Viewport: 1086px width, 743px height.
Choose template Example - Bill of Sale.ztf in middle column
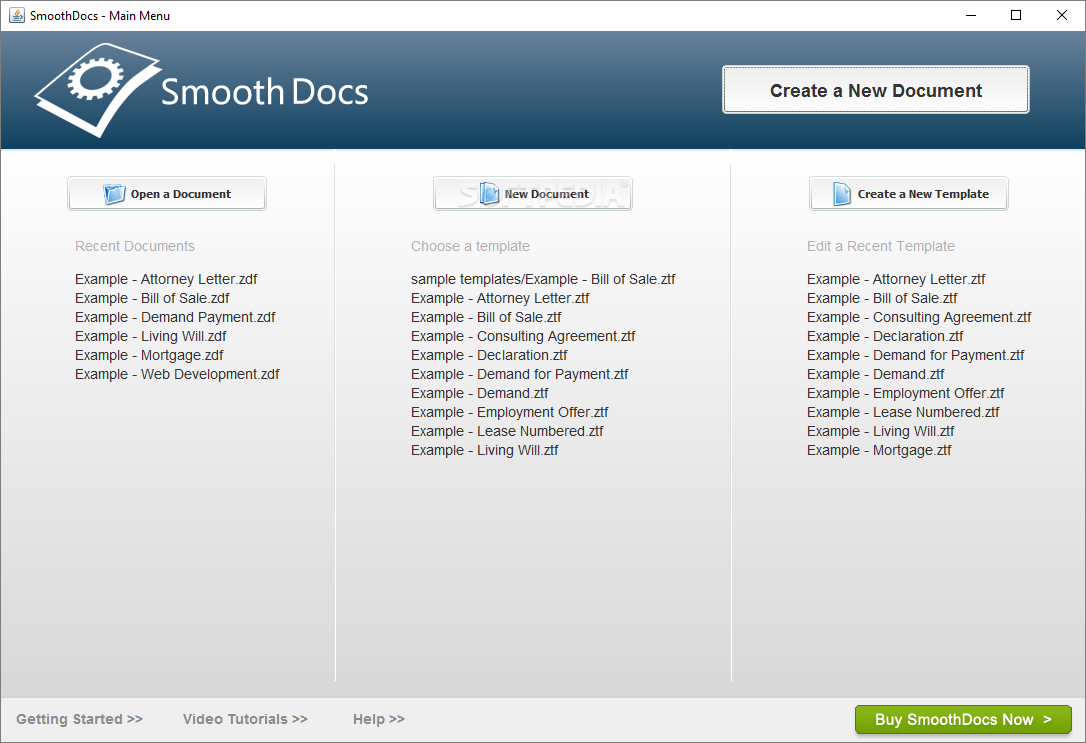pyautogui.click(x=486, y=317)
